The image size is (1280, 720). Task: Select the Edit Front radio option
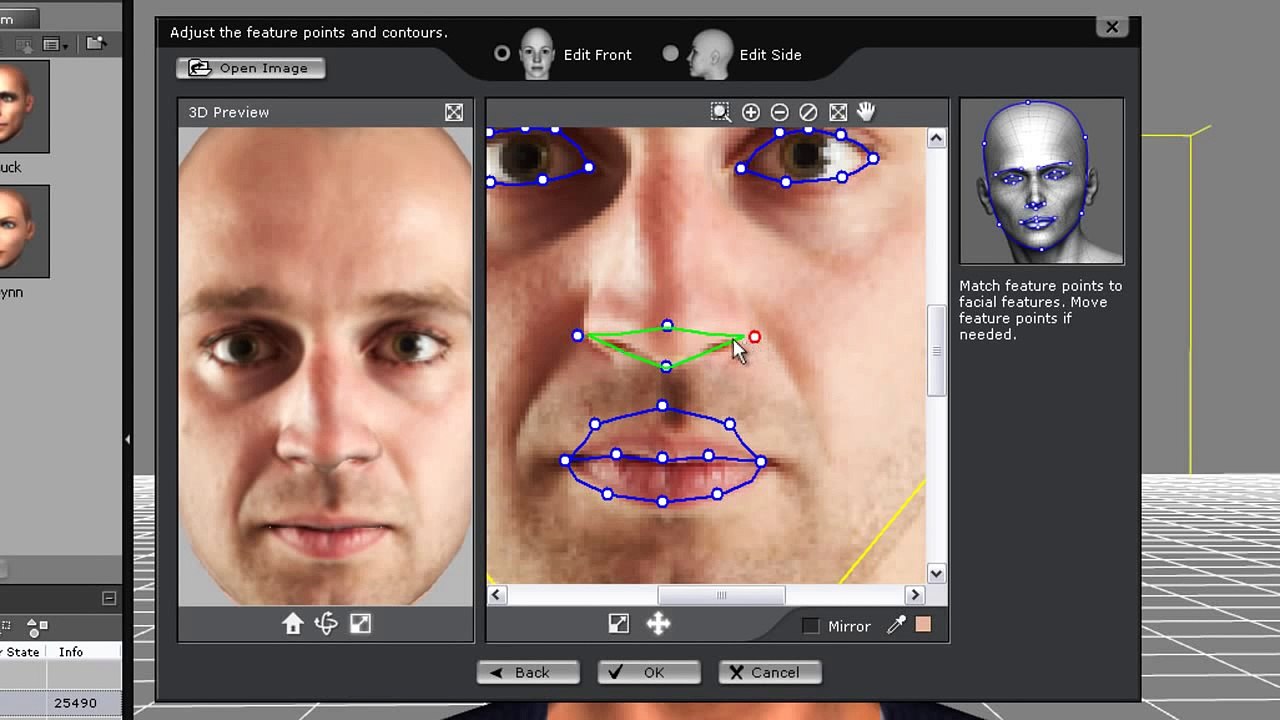[x=502, y=54]
